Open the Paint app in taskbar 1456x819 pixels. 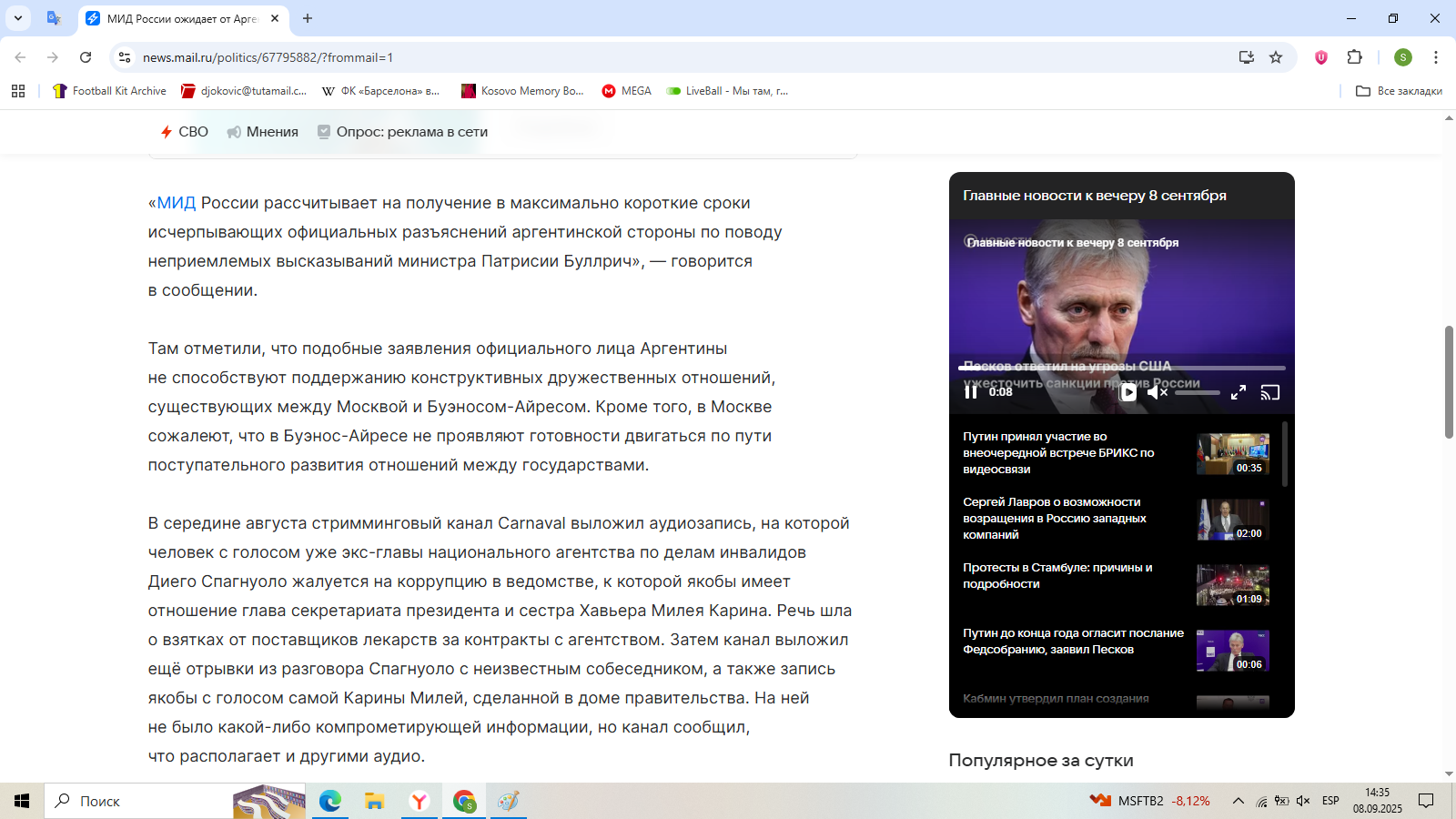tap(509, 801)
